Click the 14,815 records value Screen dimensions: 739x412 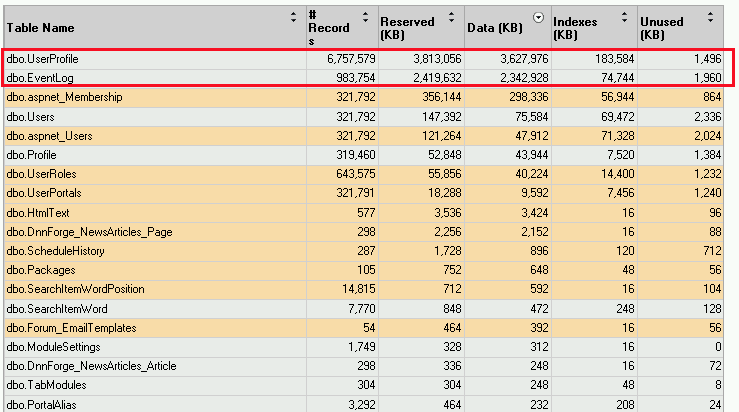[359, 289]
